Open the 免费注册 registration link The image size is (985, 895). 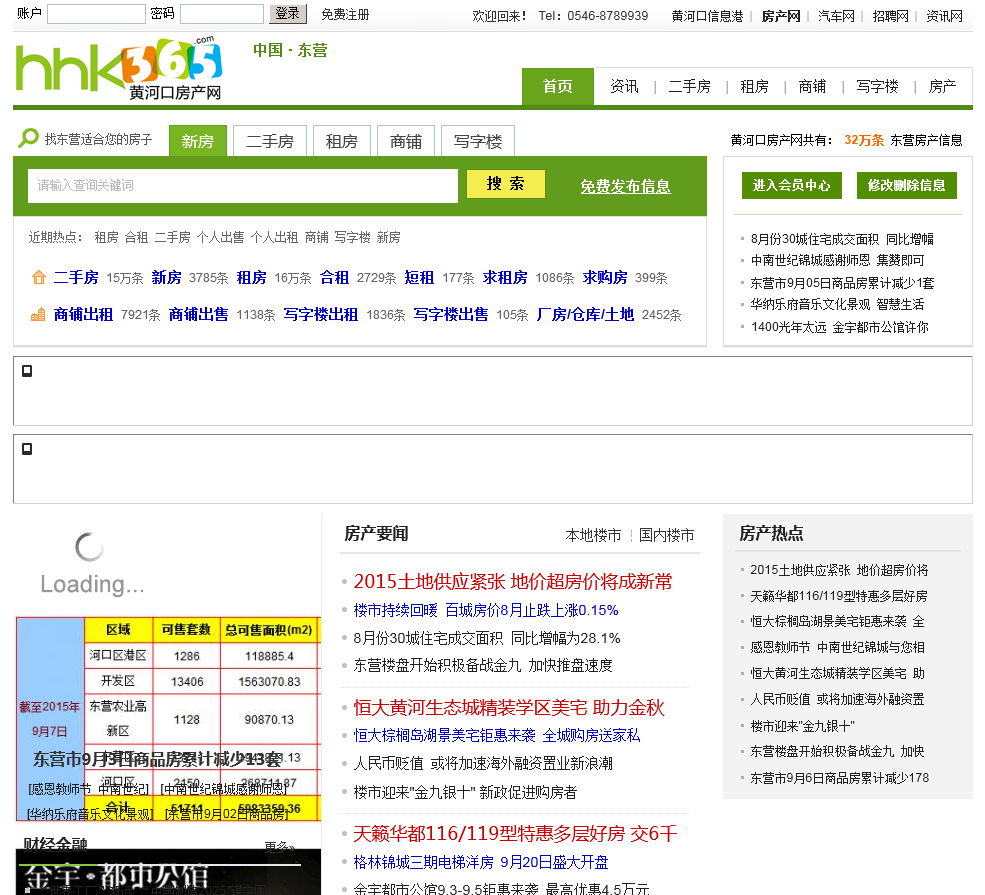[345, 14]
